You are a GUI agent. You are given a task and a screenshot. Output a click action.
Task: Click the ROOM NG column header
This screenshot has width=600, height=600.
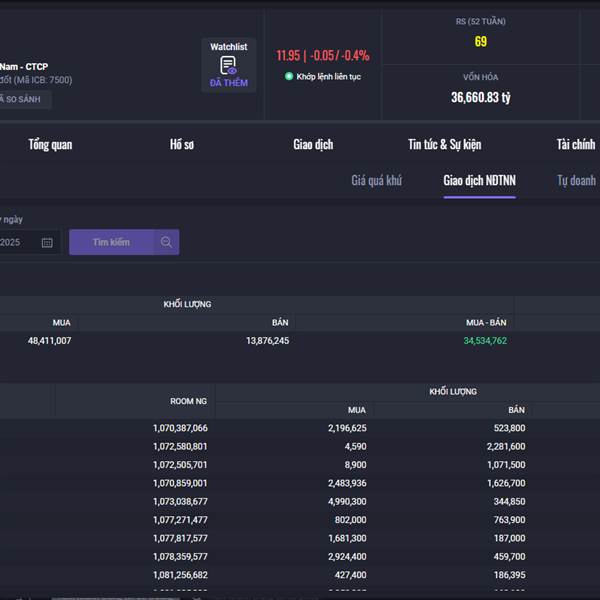tap(188, 401)
